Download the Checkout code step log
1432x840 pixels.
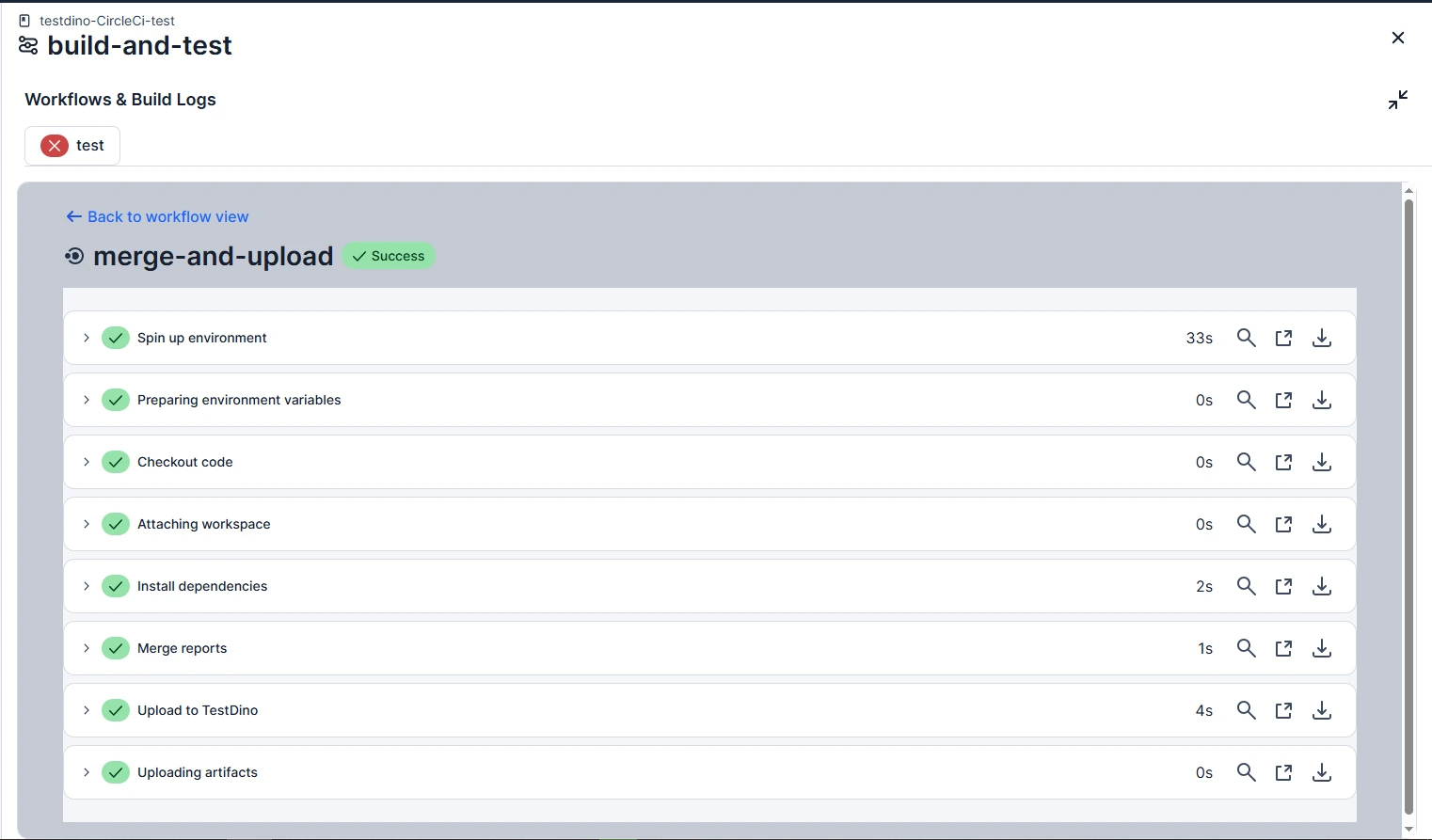coord(1321,462)
